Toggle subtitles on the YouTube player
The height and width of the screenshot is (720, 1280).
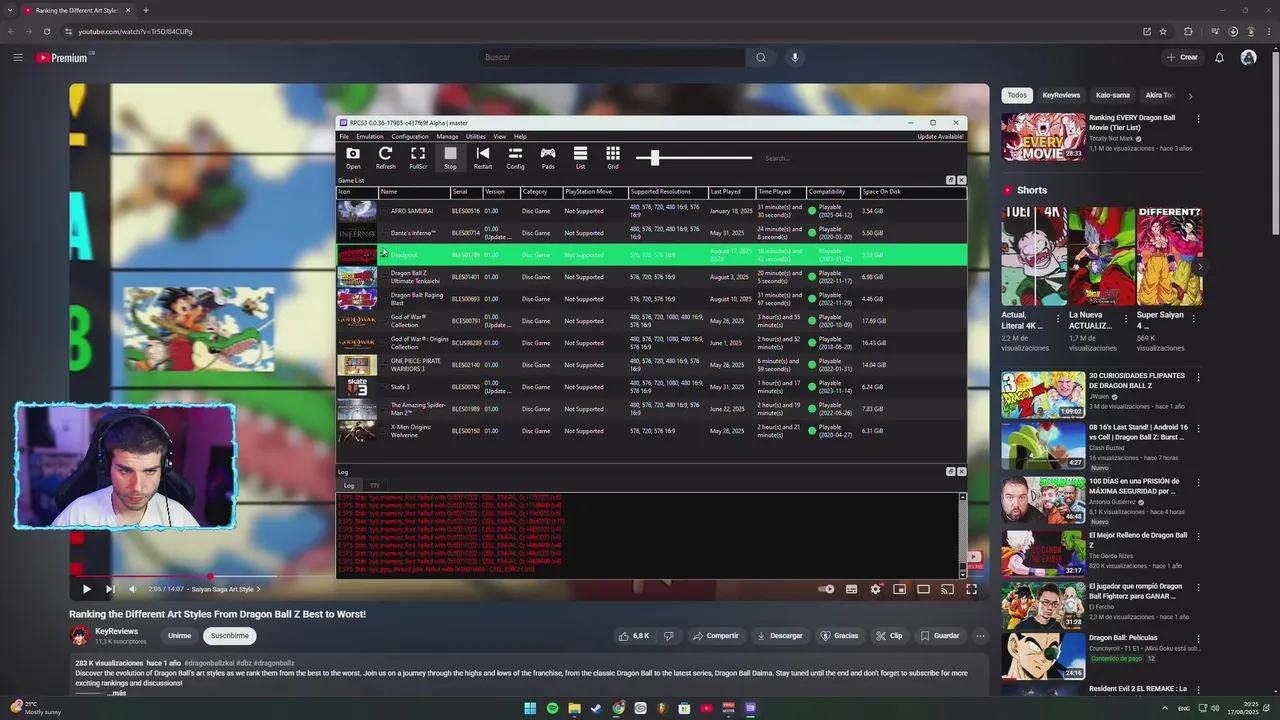(x=851, y=589)
